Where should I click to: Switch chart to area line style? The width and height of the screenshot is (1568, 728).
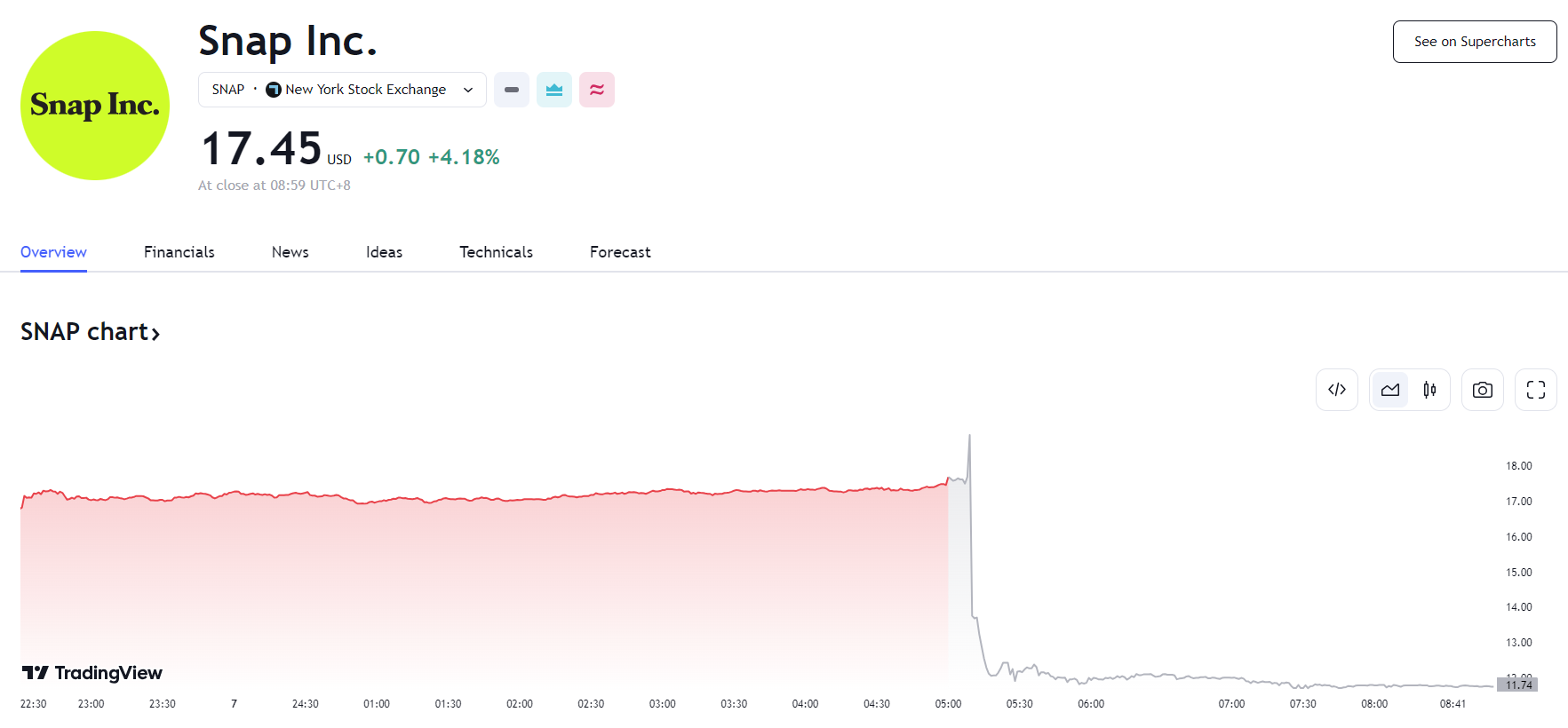tap(1389, 390)
